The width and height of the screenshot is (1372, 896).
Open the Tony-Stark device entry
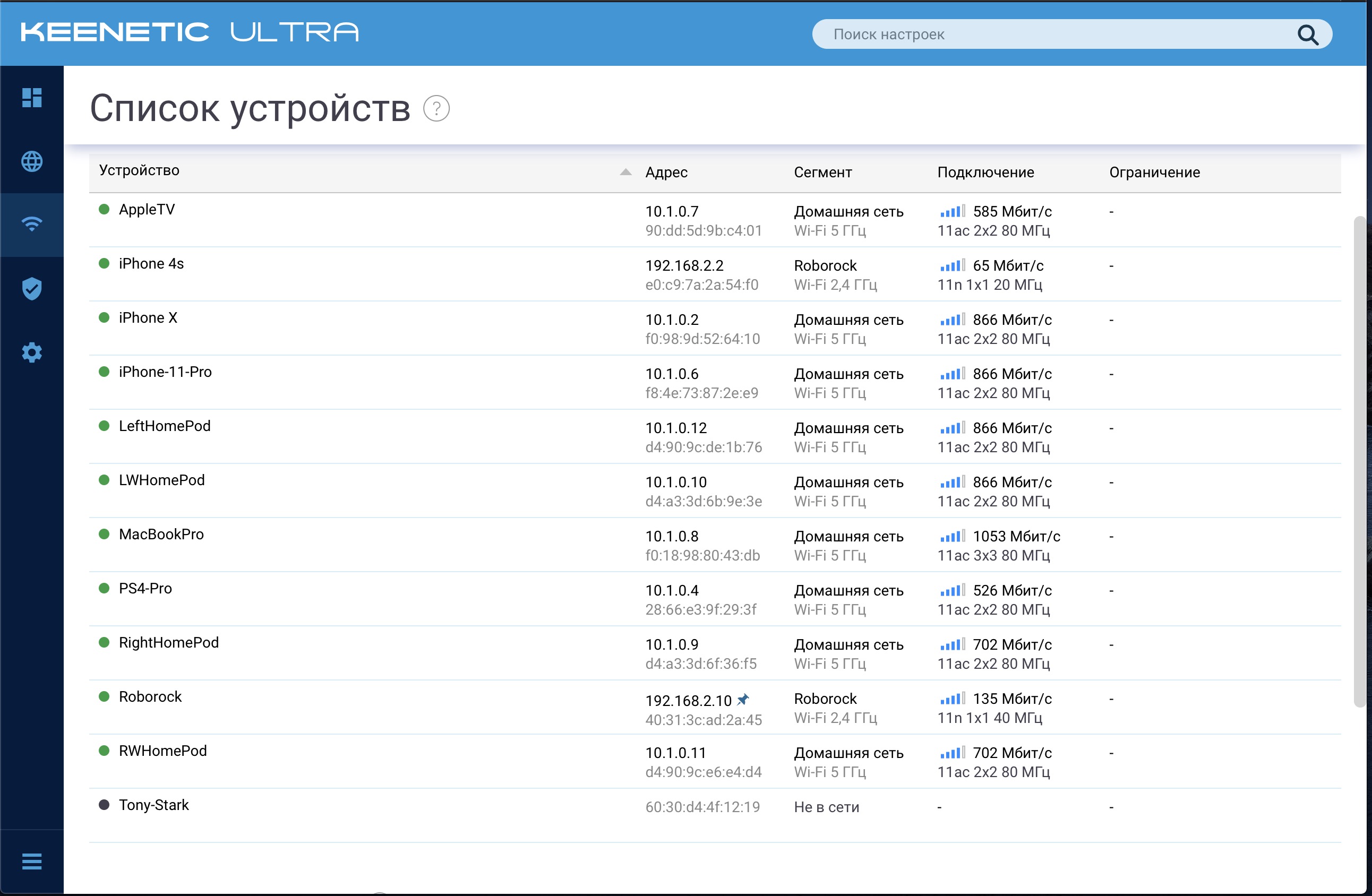(x=153, y=805)
